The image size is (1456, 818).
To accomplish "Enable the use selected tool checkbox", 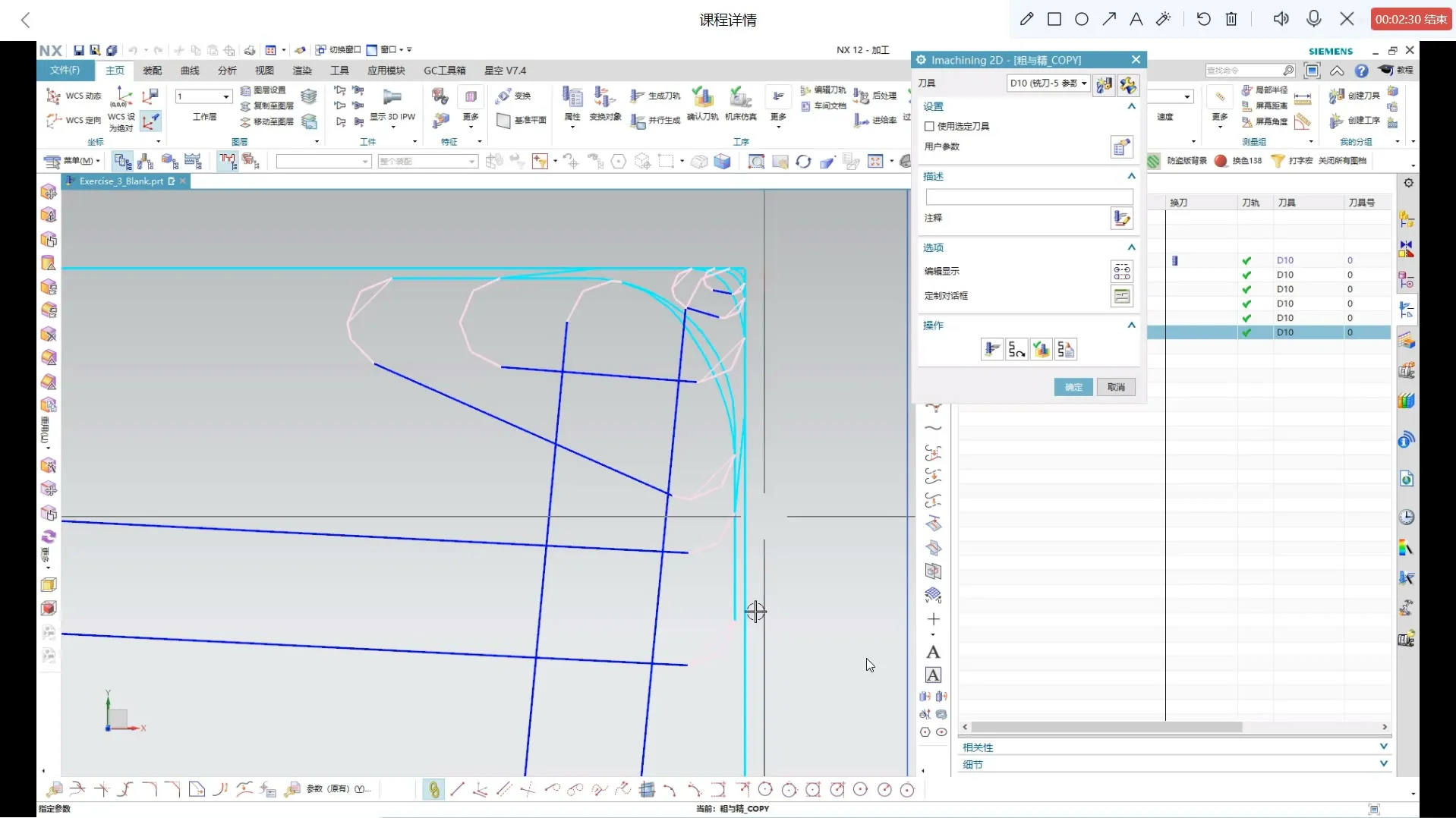I will pyautogui.click(x=929, y=126).
